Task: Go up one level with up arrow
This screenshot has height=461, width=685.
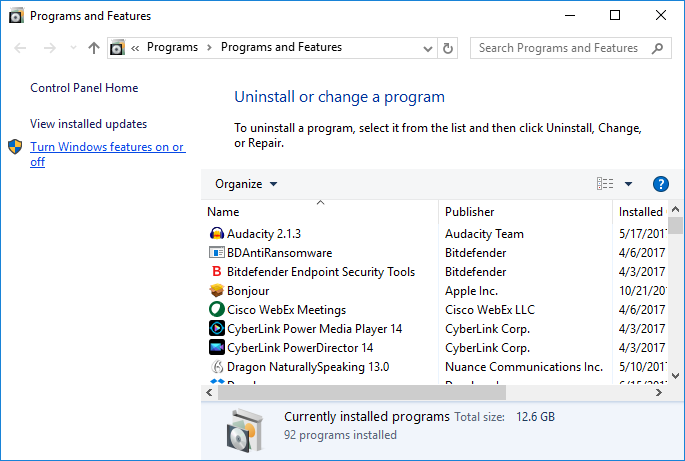Action: point(93,48)
